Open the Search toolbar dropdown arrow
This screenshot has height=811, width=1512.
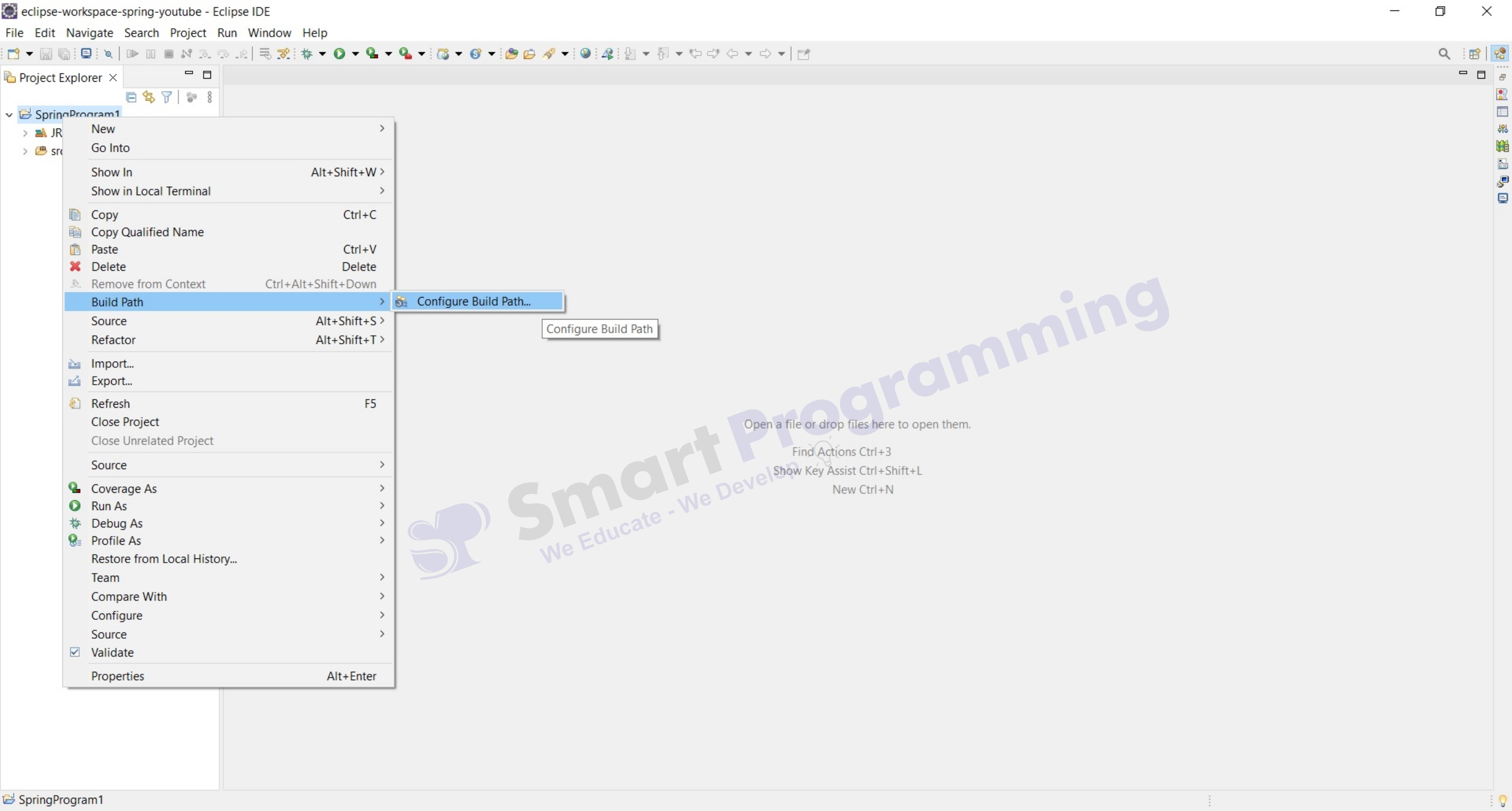(x=565, y=54)
